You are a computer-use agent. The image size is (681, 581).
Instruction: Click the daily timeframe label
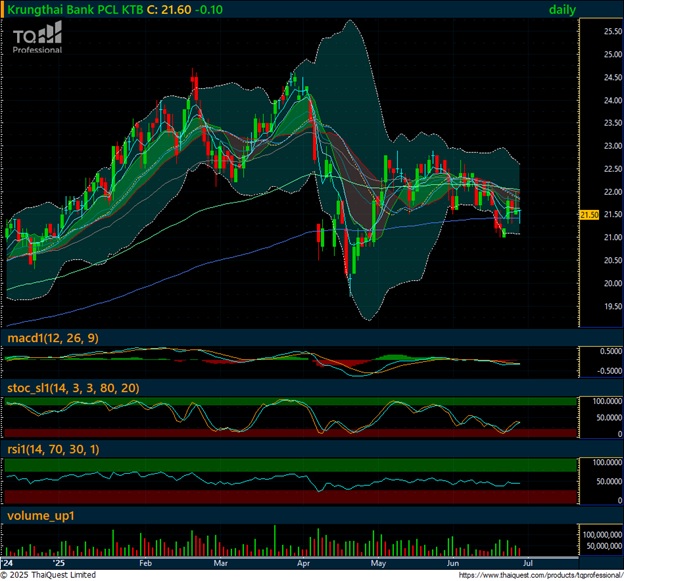click(562, 10)
